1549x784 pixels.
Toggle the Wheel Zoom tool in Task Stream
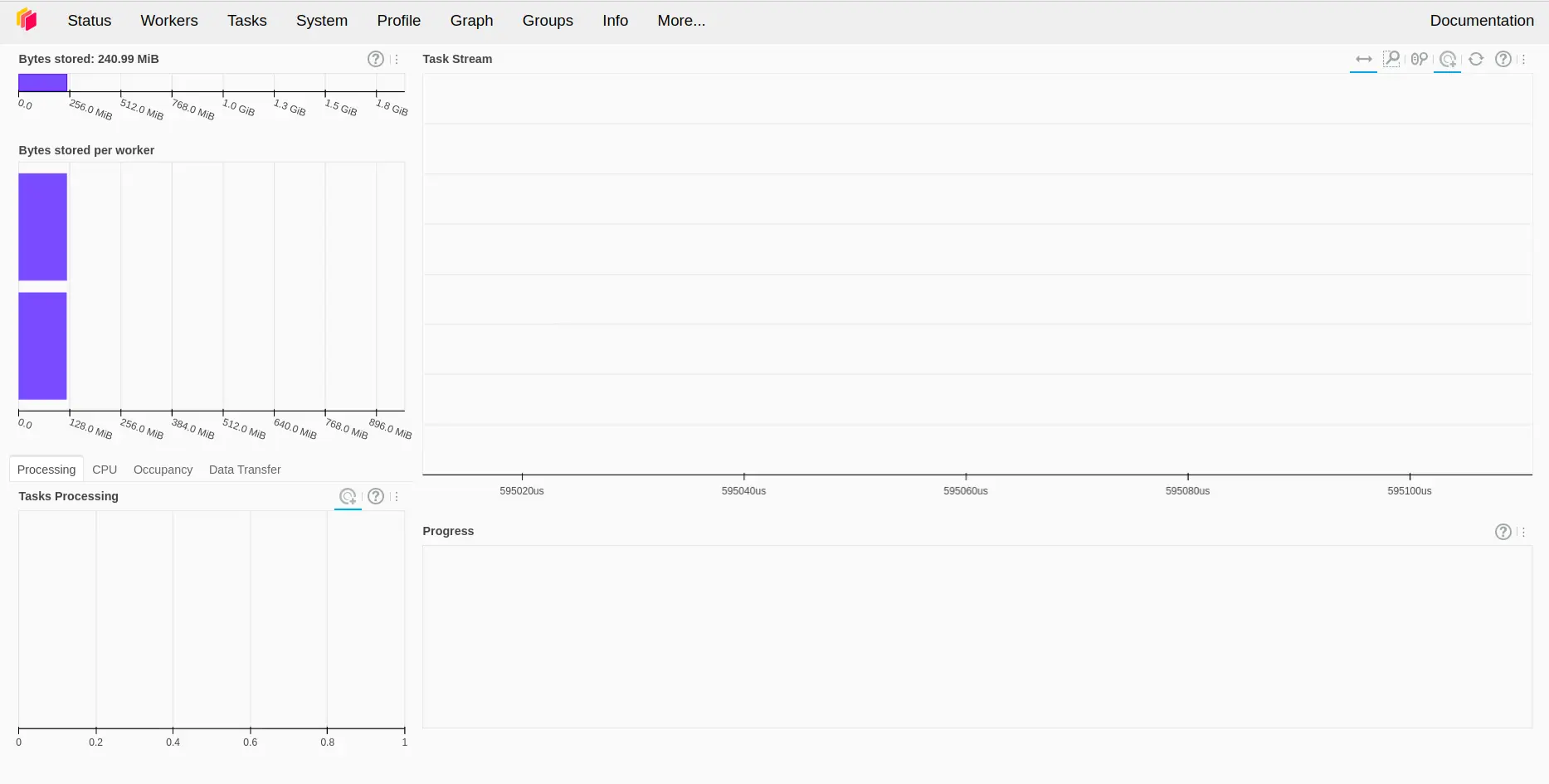(1420, 59)
